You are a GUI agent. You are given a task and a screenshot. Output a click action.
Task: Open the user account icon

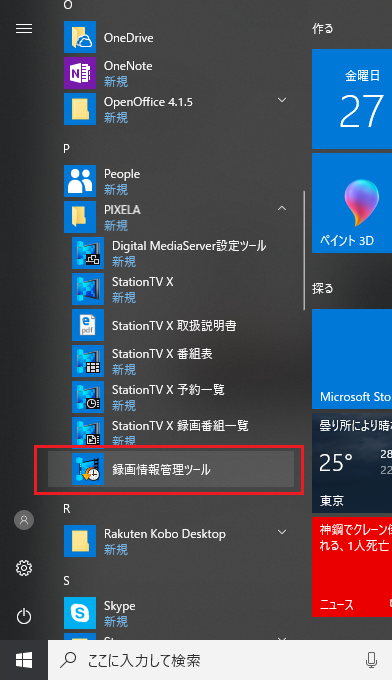pyautogui.click(x=24, y=520)
